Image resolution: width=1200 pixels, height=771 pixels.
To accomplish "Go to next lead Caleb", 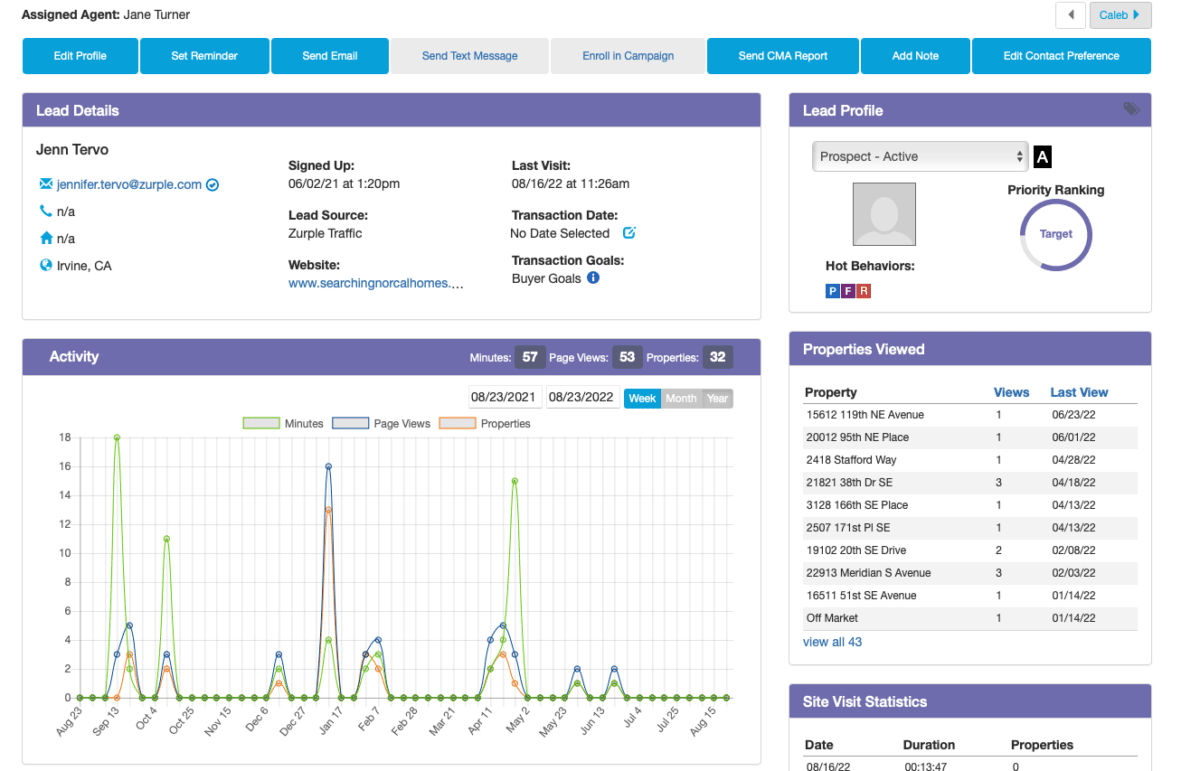I will pyautogui.click(x=1120, y=15).
